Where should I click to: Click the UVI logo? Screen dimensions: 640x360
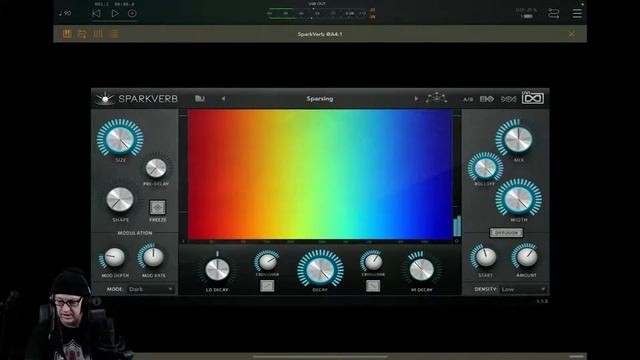533,98
